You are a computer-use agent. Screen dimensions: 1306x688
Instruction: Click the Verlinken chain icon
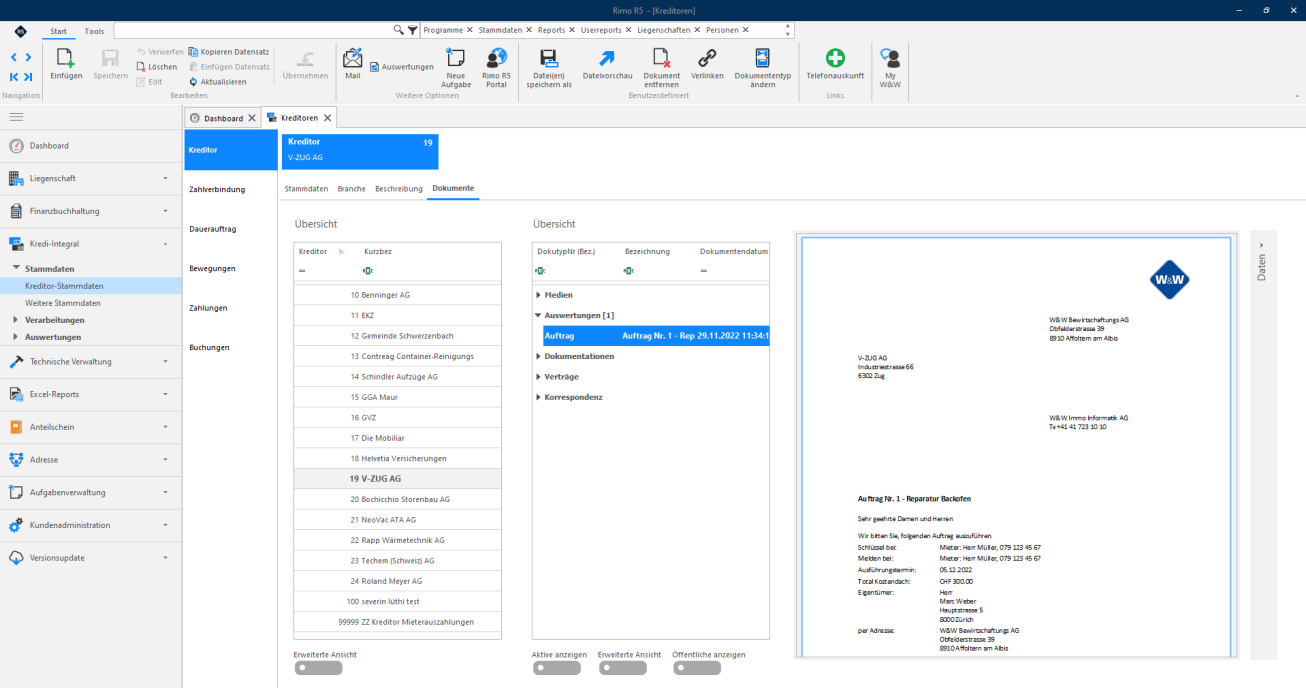(707, 64)
